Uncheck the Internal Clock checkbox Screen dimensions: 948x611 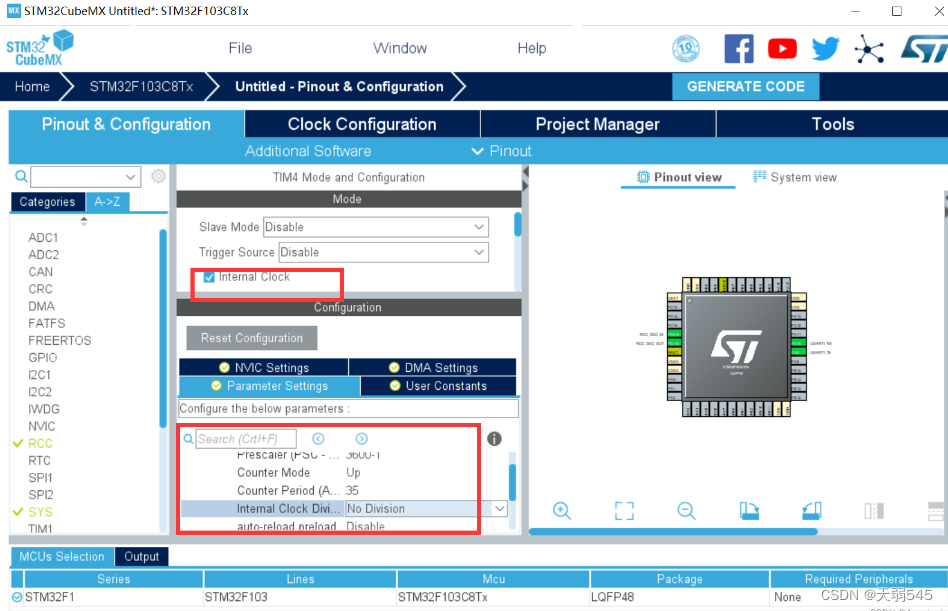point(209,277)
